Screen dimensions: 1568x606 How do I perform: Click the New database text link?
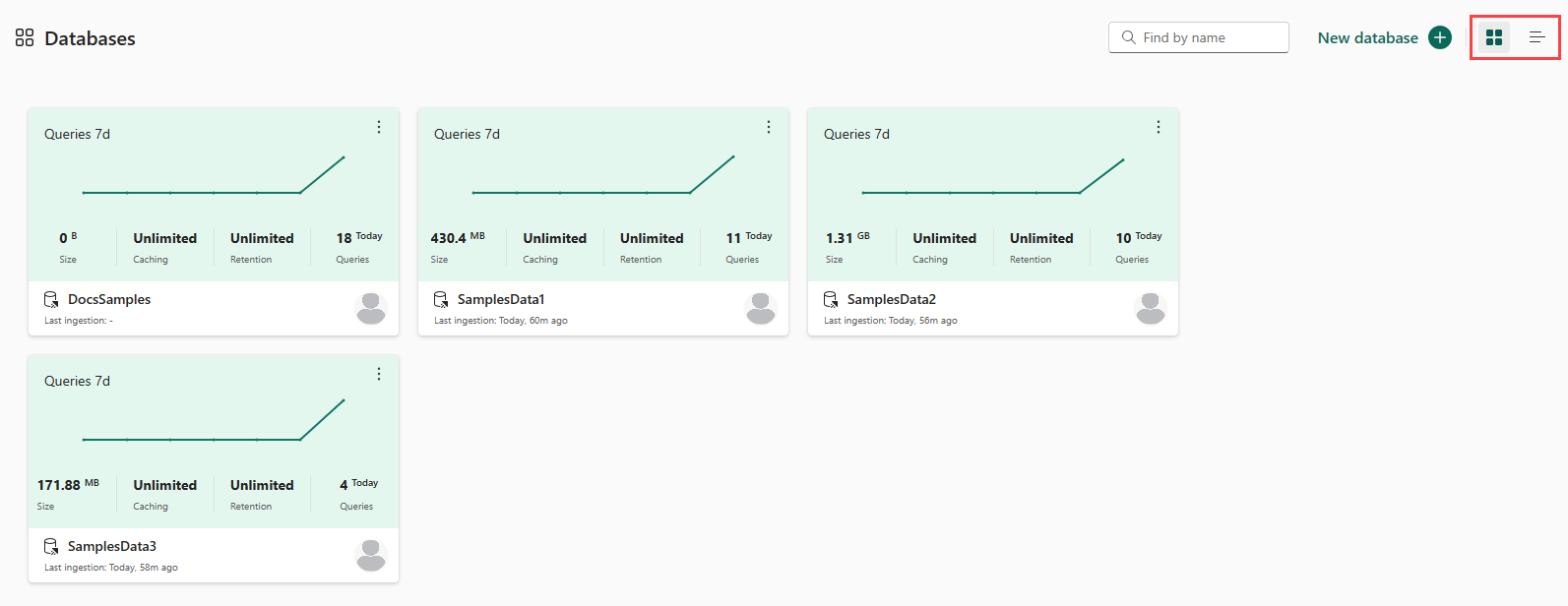(x=1367, y=37)
